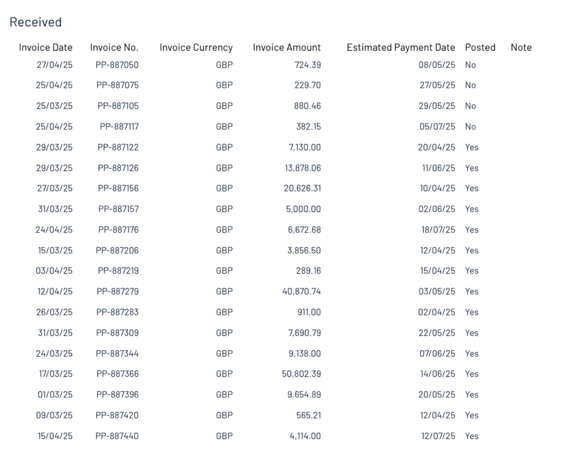Click the Note column header

tap(521, 48)
